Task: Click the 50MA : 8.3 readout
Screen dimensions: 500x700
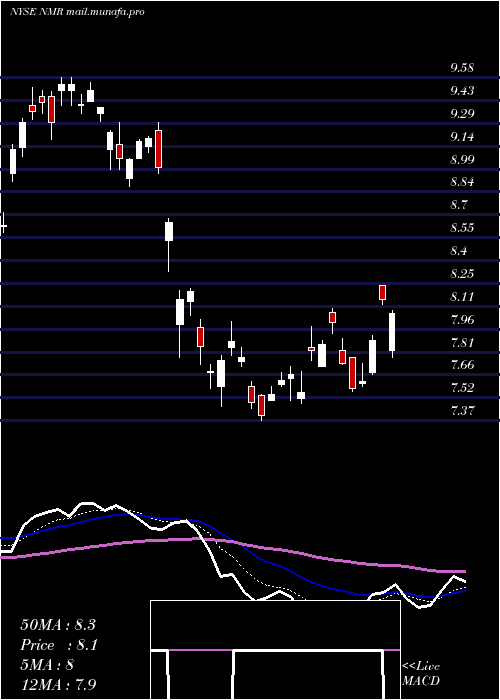Action: coord(58,625)
